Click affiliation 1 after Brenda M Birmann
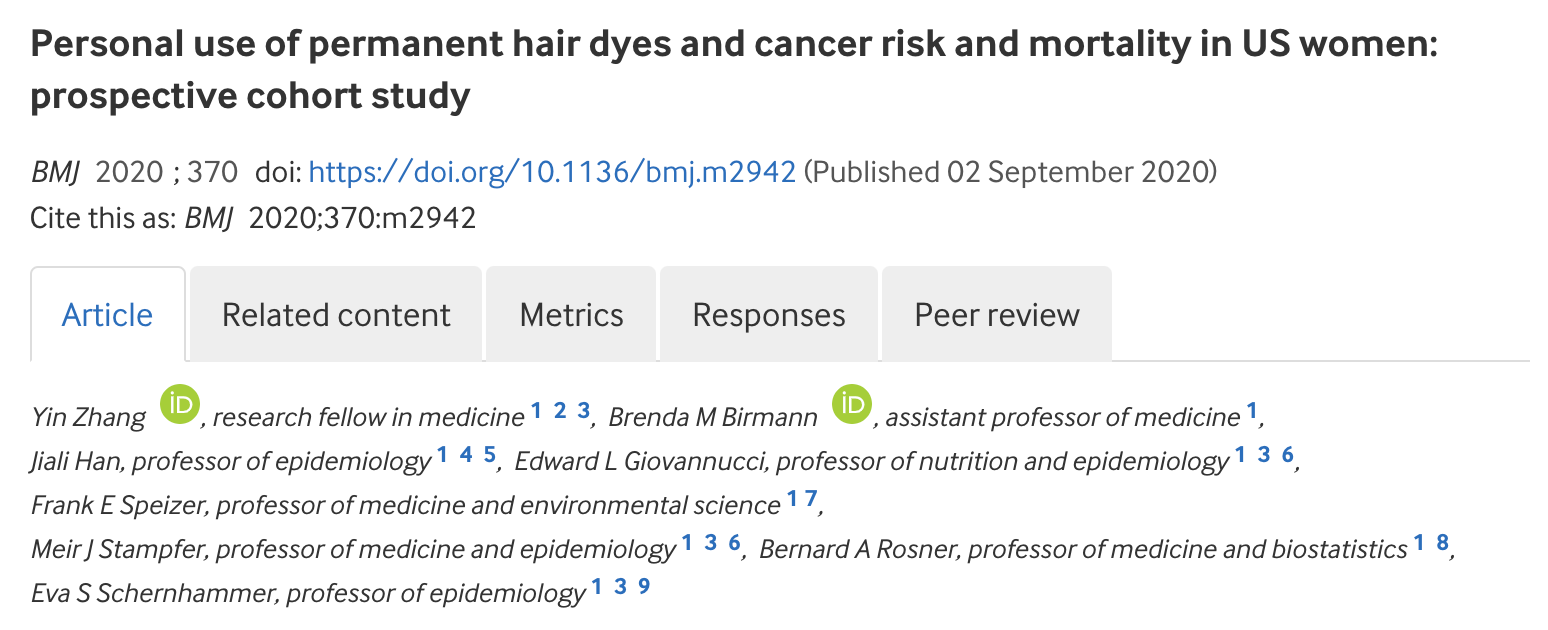 coord(1251,410)
